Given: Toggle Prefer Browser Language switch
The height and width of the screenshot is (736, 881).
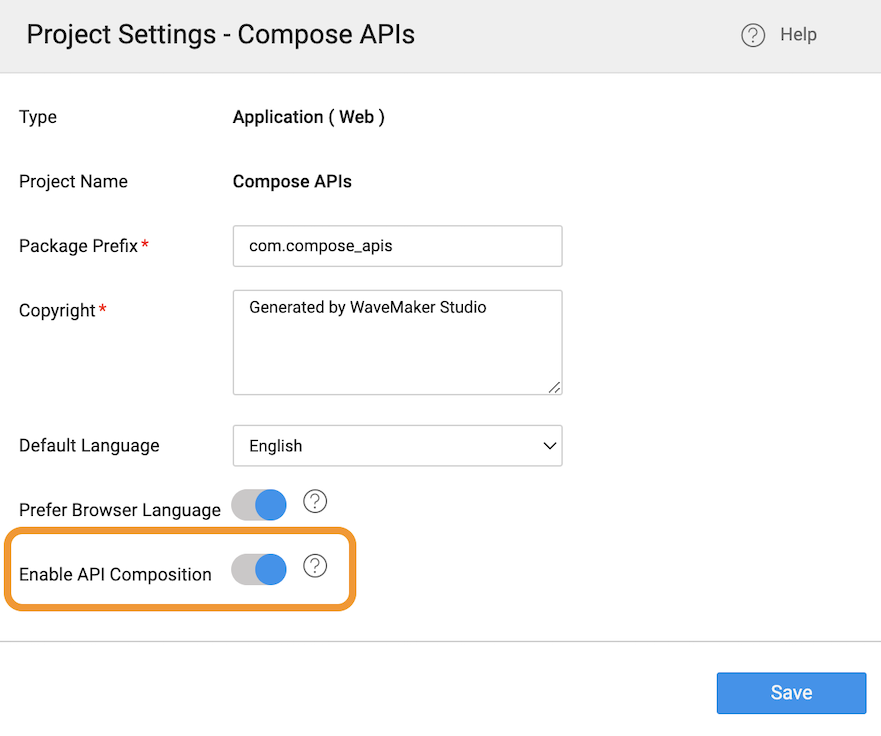Looking at the screenshot, I should coord(259,505).
